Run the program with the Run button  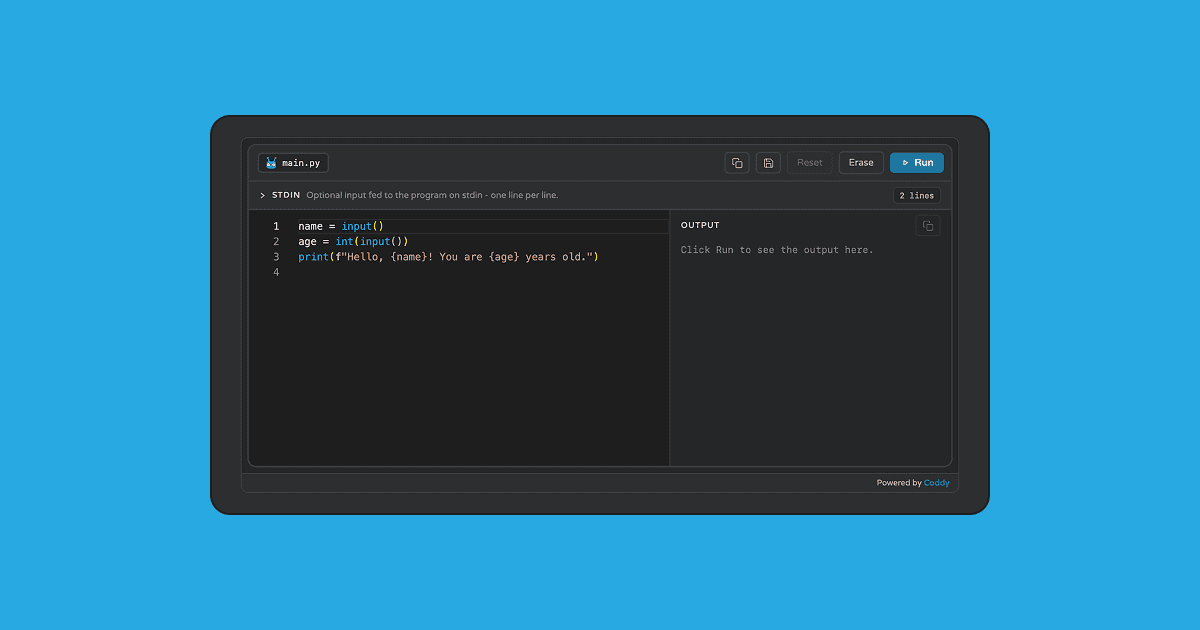tap(917, 163)
